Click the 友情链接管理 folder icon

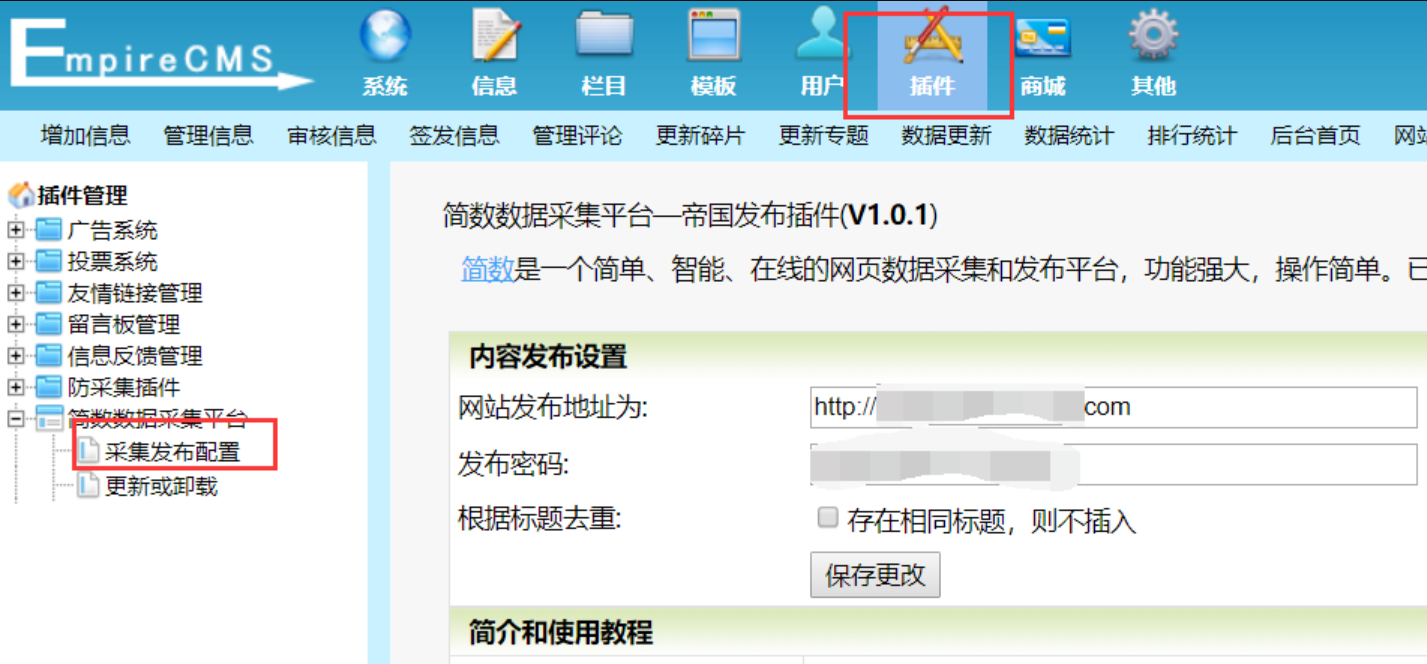[x=49, y=293]
